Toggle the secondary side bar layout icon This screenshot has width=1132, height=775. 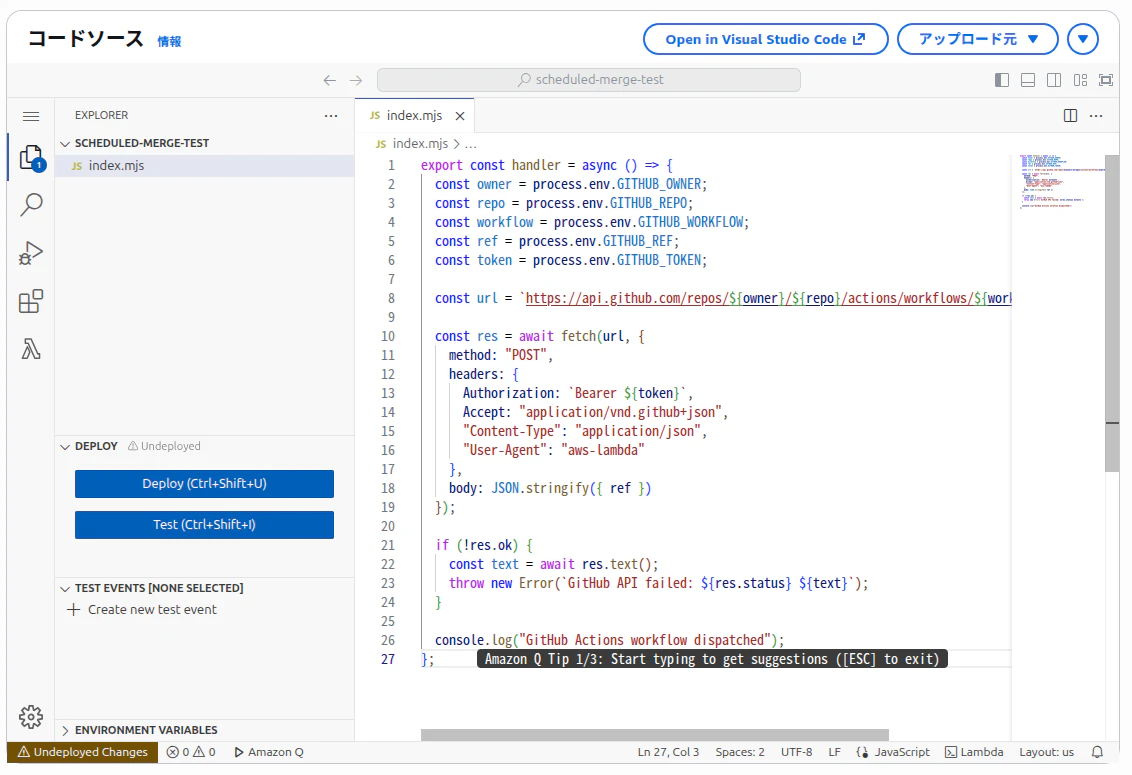[1054, 80]
